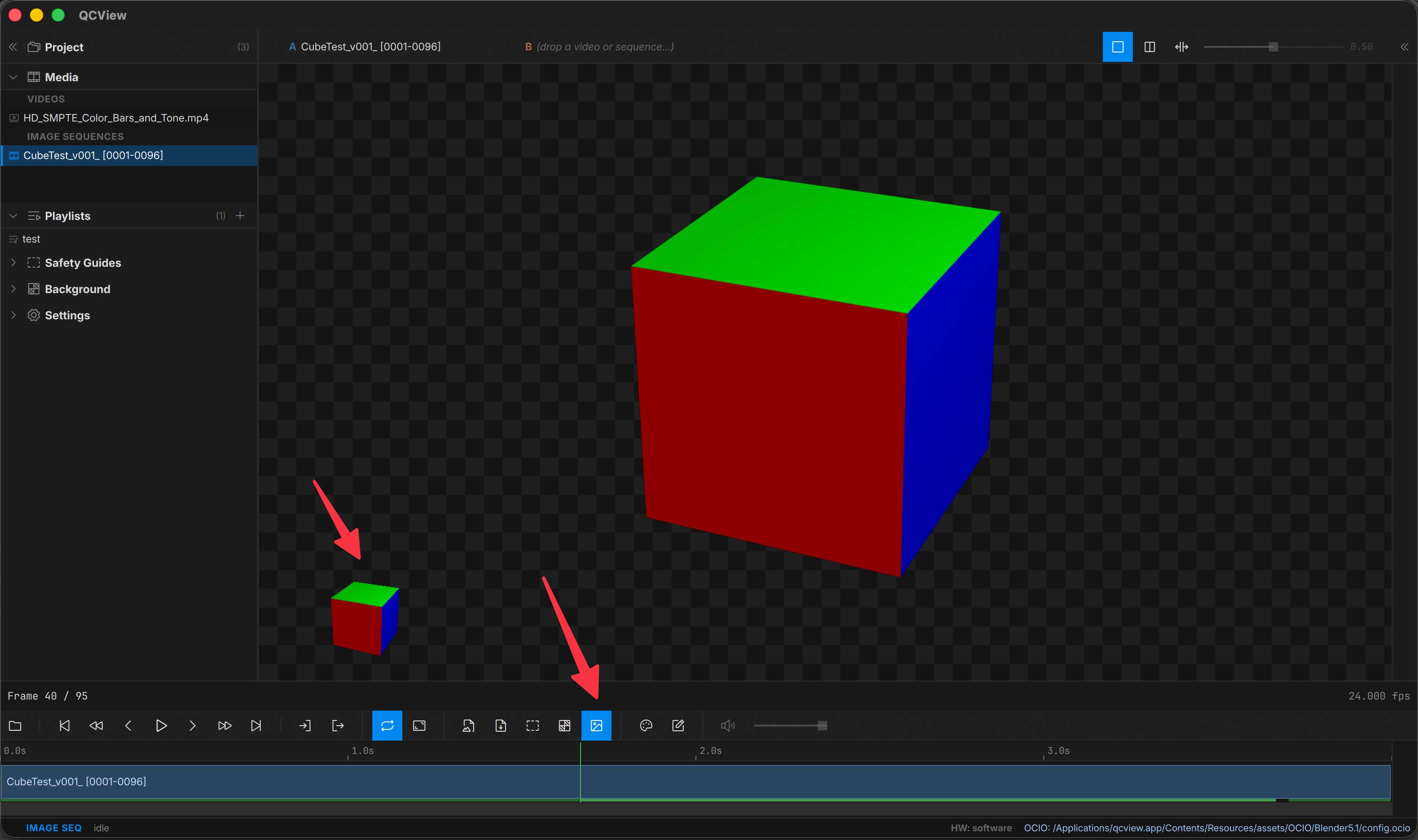Viewport: 1418px width, 840px height.
Task: Jump to the last frame
Action: (x=256, y=726)
